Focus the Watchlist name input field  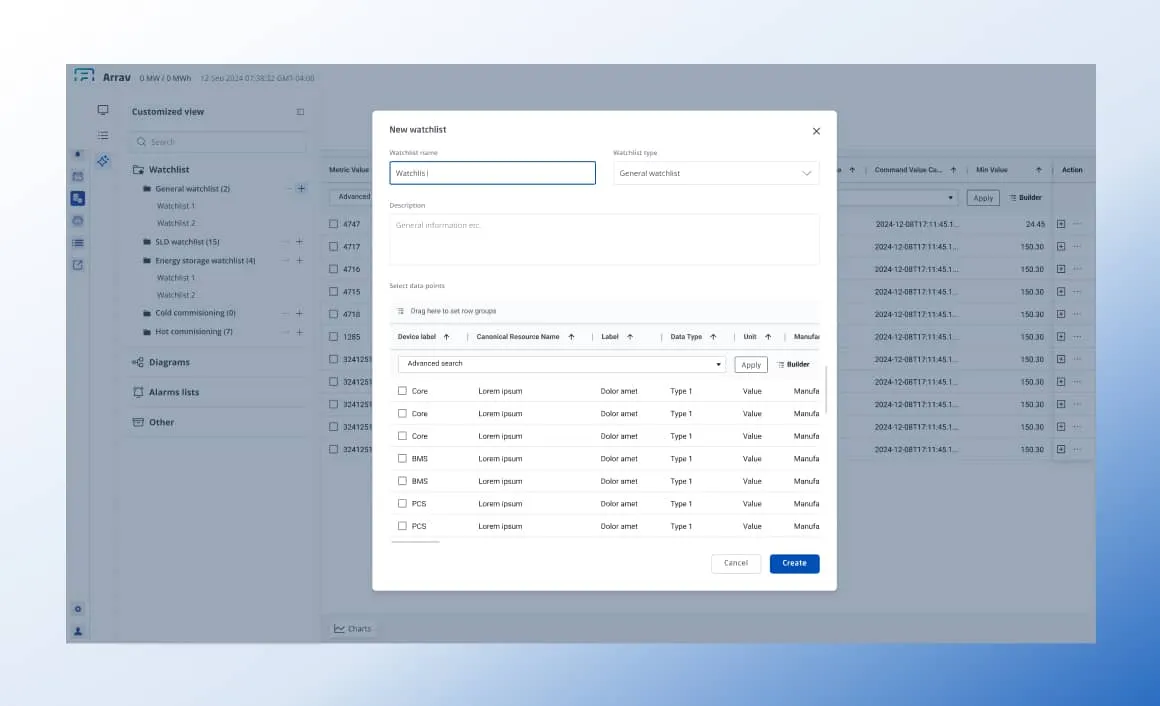[493, 173]
